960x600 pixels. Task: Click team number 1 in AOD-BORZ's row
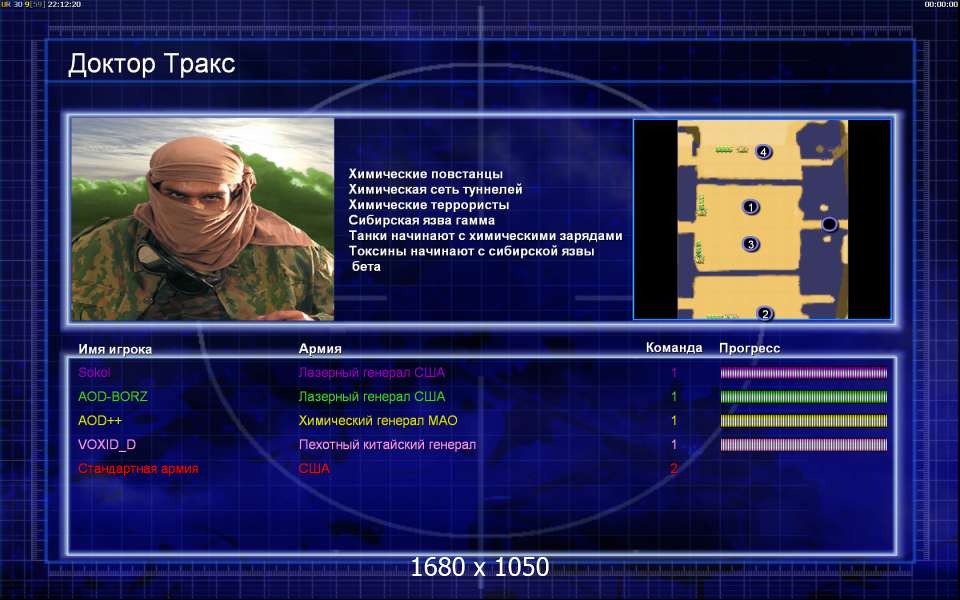point(674,397)
